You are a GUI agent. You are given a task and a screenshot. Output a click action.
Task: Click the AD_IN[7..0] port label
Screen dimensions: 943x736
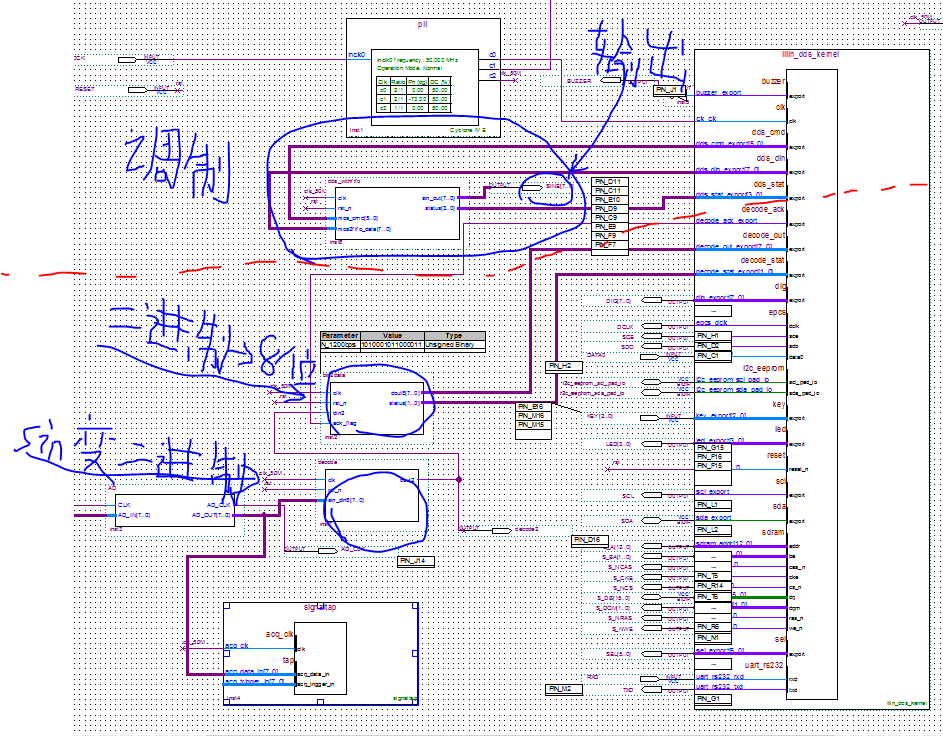tap(134, 515)
